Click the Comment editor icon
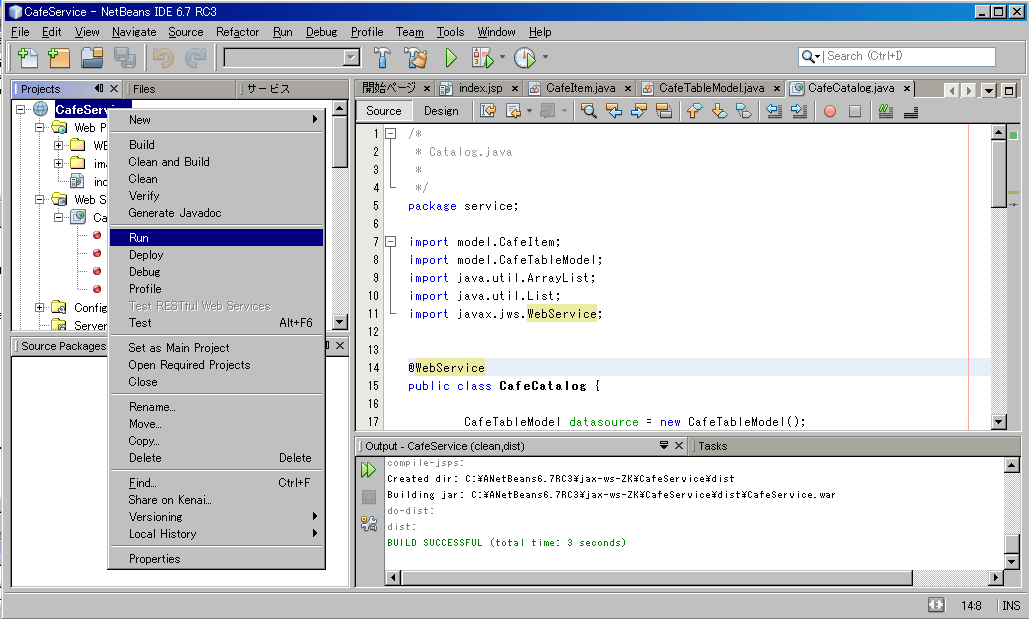The width and height of the screenshot is (1029, 619). coord(885,111)
